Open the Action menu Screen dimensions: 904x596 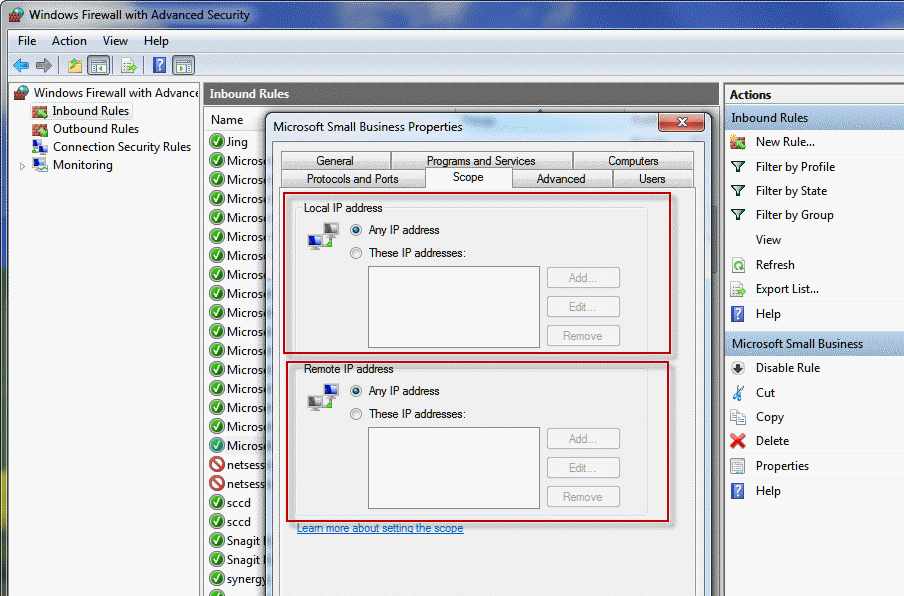[69, 41]
